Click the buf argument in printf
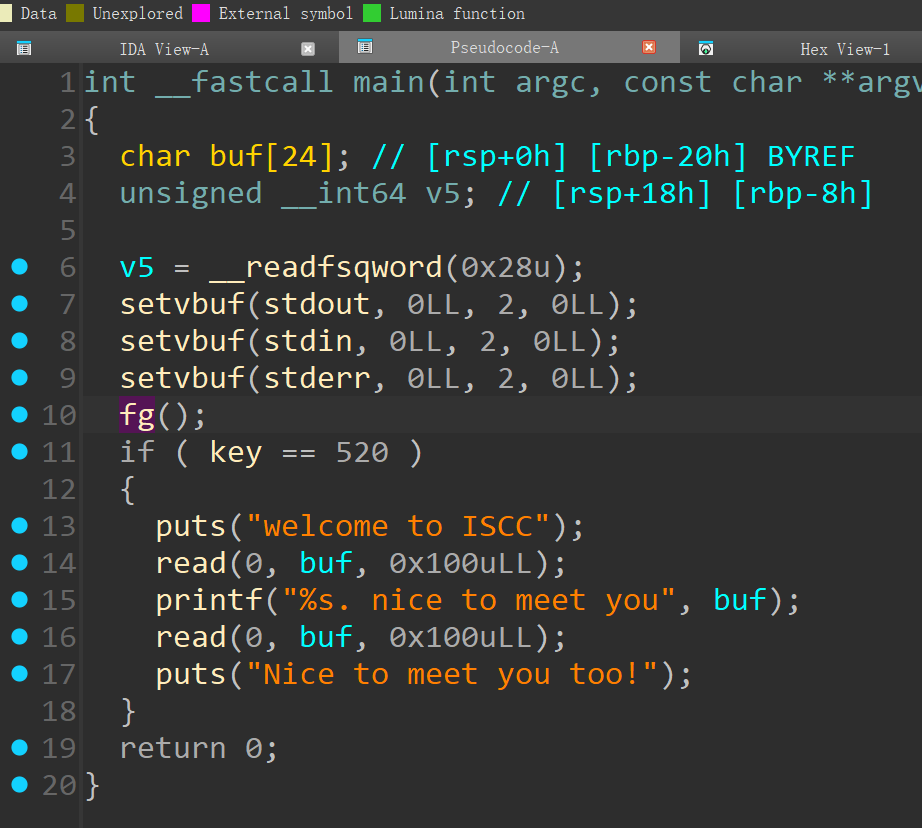 739,600
